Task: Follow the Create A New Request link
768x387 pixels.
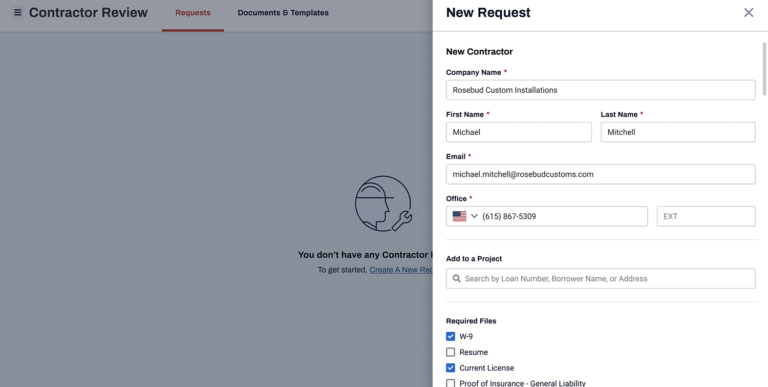Action: [x=401, y=270]
